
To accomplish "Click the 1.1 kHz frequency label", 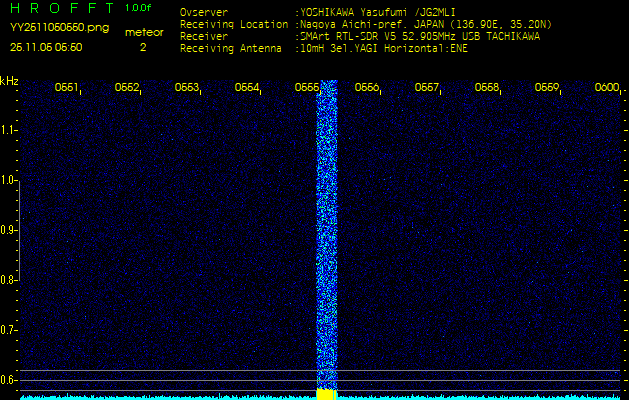I will pos(8,130).
